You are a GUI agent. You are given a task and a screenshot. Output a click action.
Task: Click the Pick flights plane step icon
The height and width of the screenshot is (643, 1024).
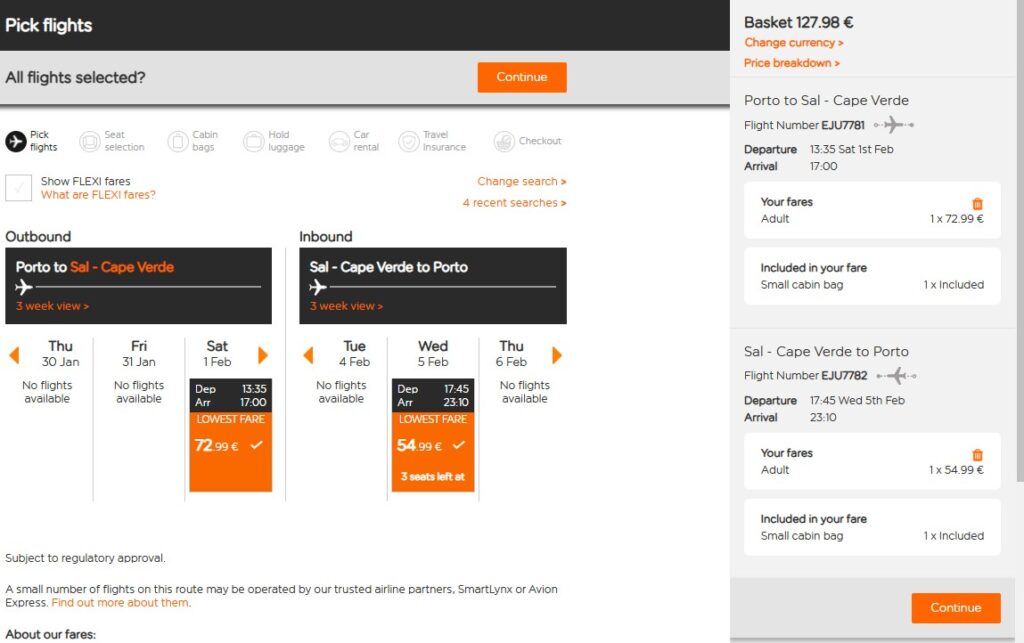tap(16, 141)
